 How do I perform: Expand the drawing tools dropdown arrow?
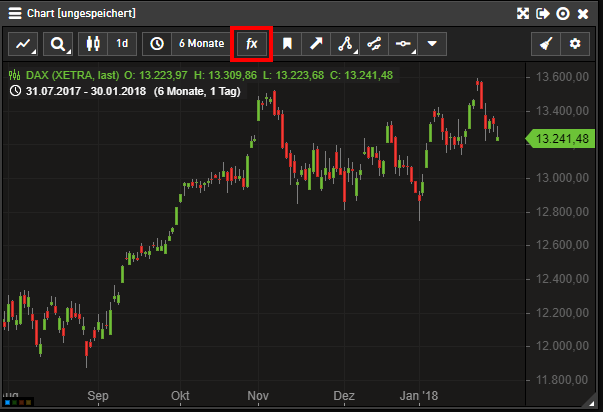pyautogui.click(x=432, y=44)
